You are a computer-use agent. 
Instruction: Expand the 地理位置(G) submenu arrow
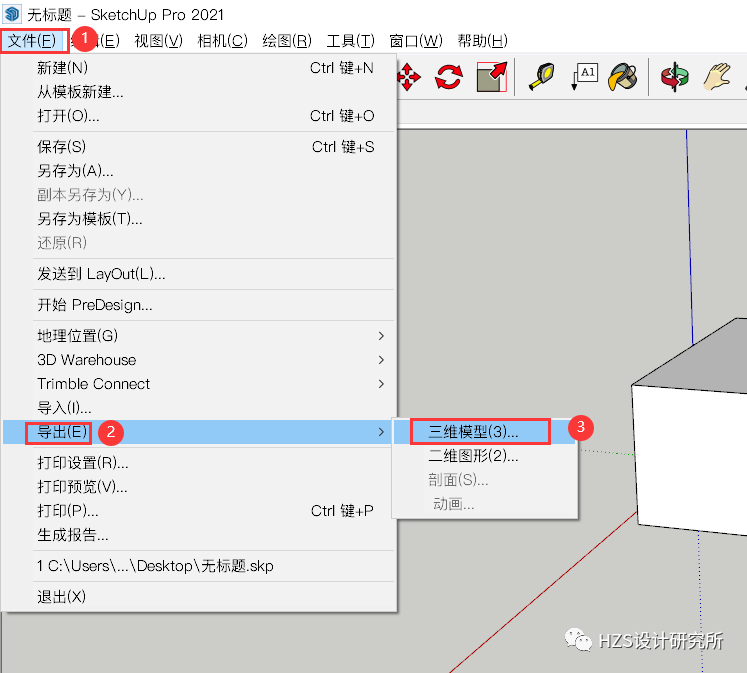(x=381, y=336)
